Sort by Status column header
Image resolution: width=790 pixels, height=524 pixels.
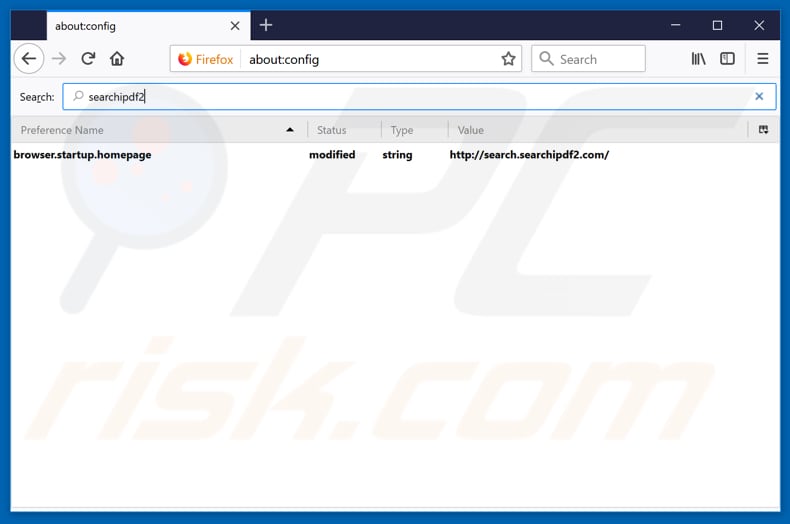344,130
